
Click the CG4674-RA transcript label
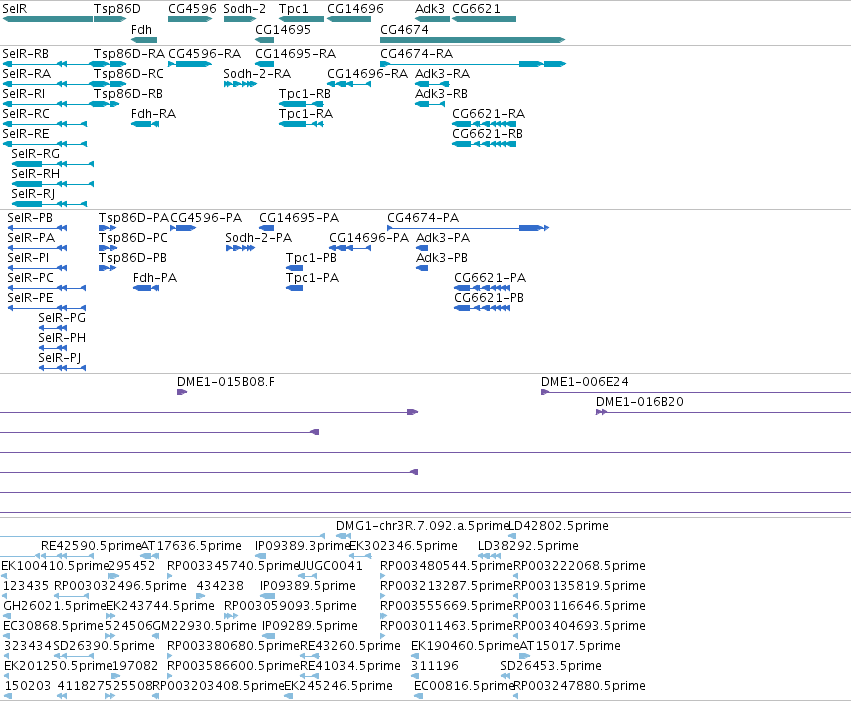pyautogui.click(x=417, y=54)
